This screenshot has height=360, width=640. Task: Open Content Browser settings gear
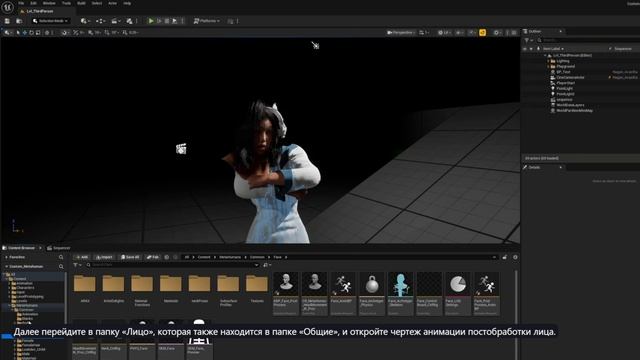point(515,257)
